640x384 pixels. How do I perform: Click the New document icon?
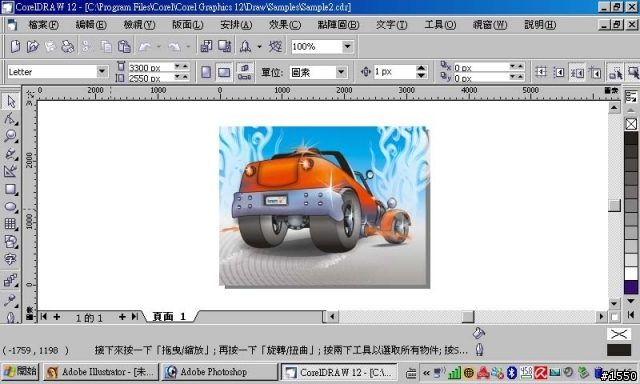coord(15,47)
